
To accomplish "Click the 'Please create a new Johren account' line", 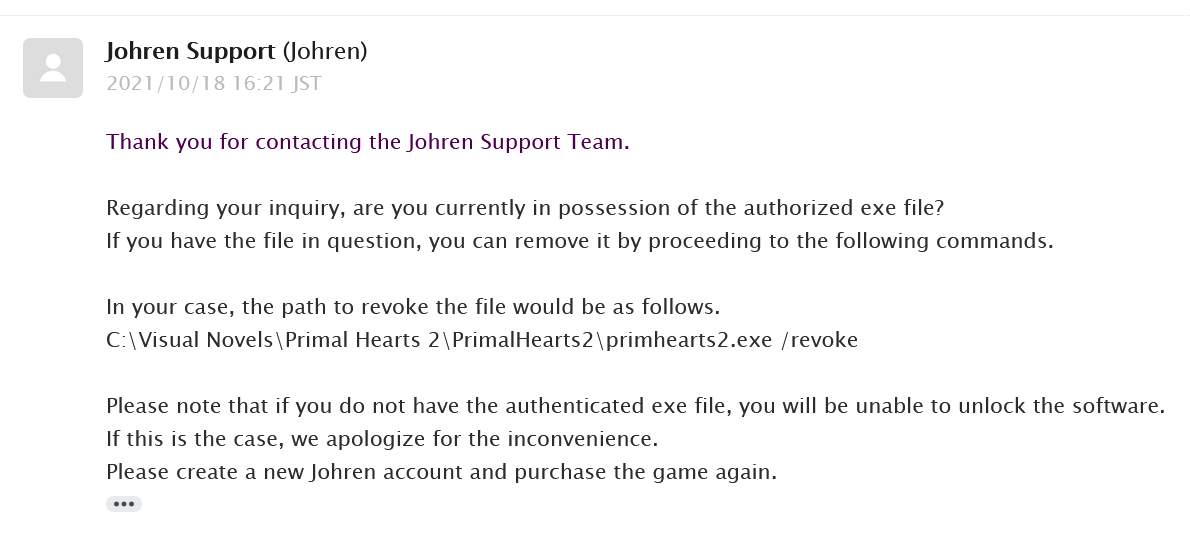I will coord(442,472).
